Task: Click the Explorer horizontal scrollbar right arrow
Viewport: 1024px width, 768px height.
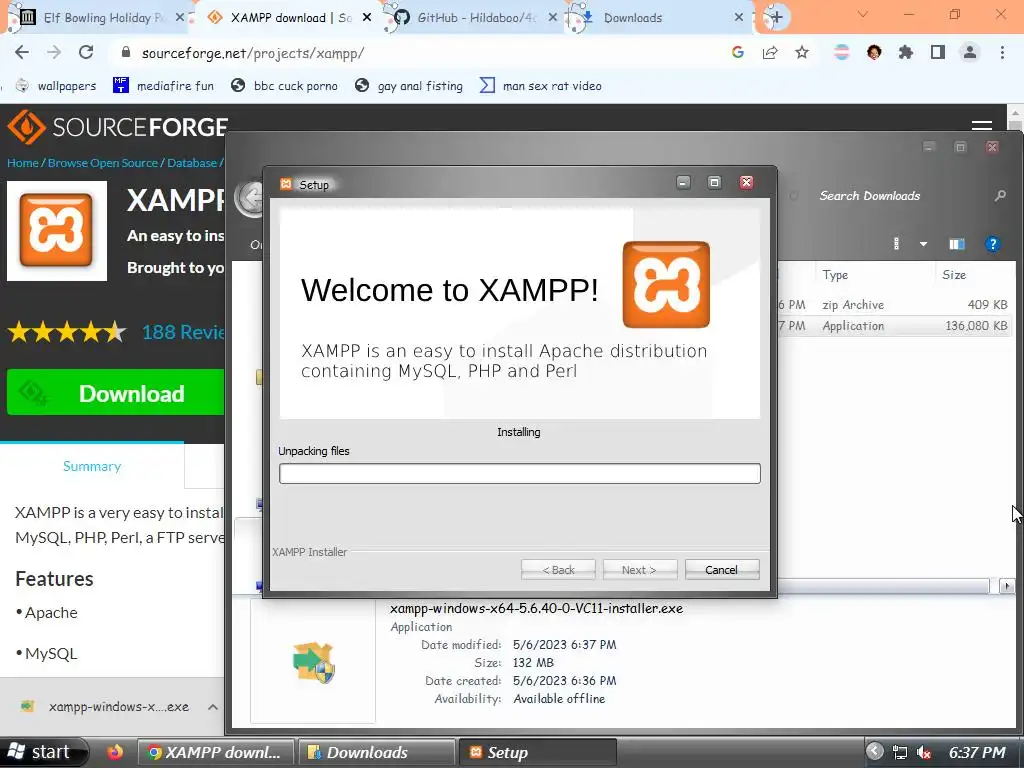Action: tap(1006, 586)
